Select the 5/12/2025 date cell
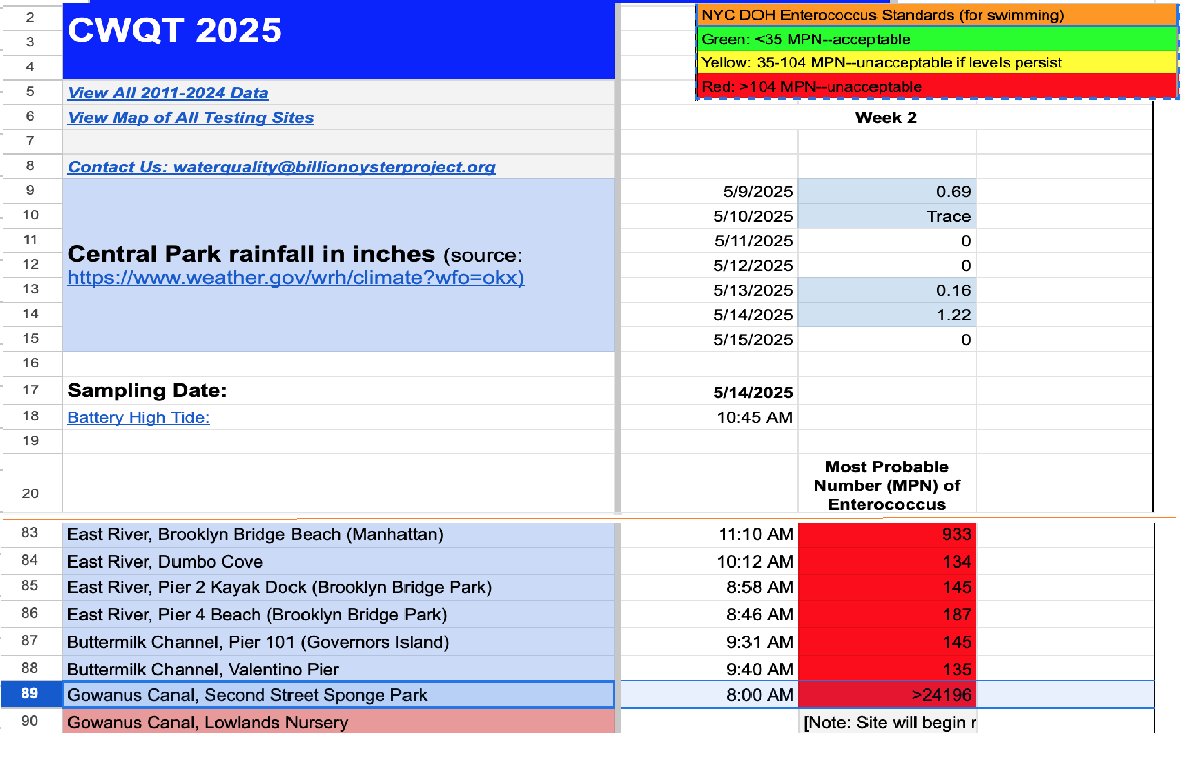Image resolution: width=1194 pixels, height=760 pixels. (x=710, y=265)
